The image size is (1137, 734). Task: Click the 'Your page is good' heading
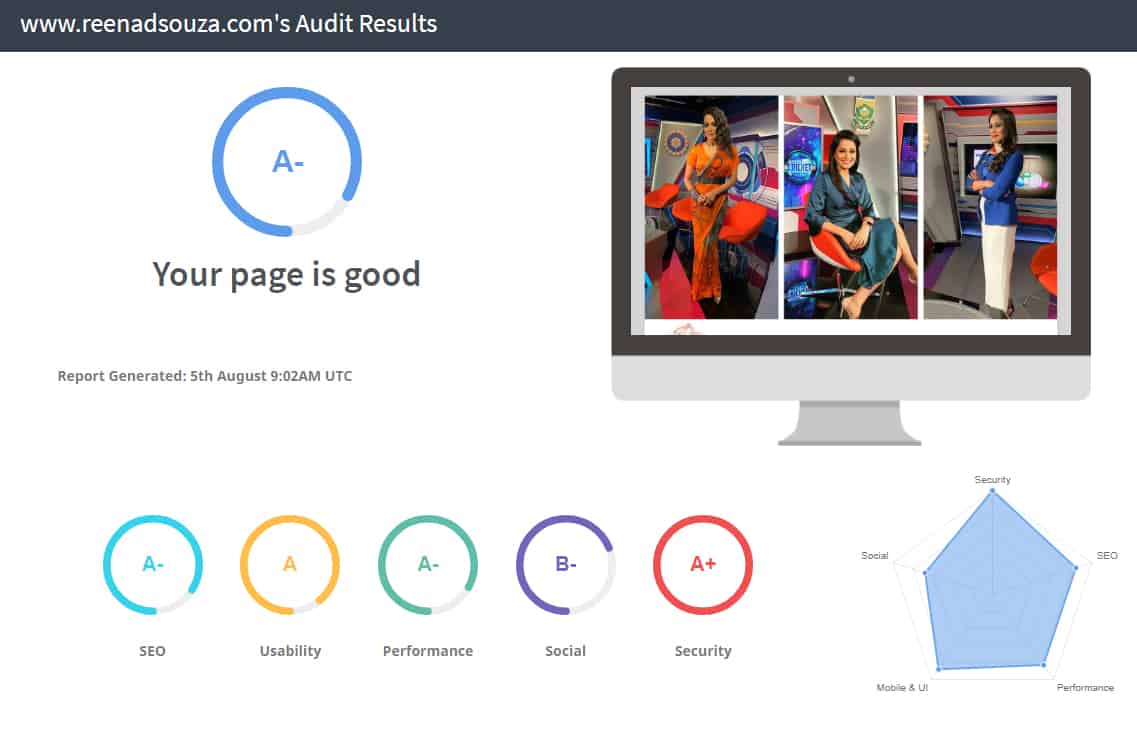286,274
